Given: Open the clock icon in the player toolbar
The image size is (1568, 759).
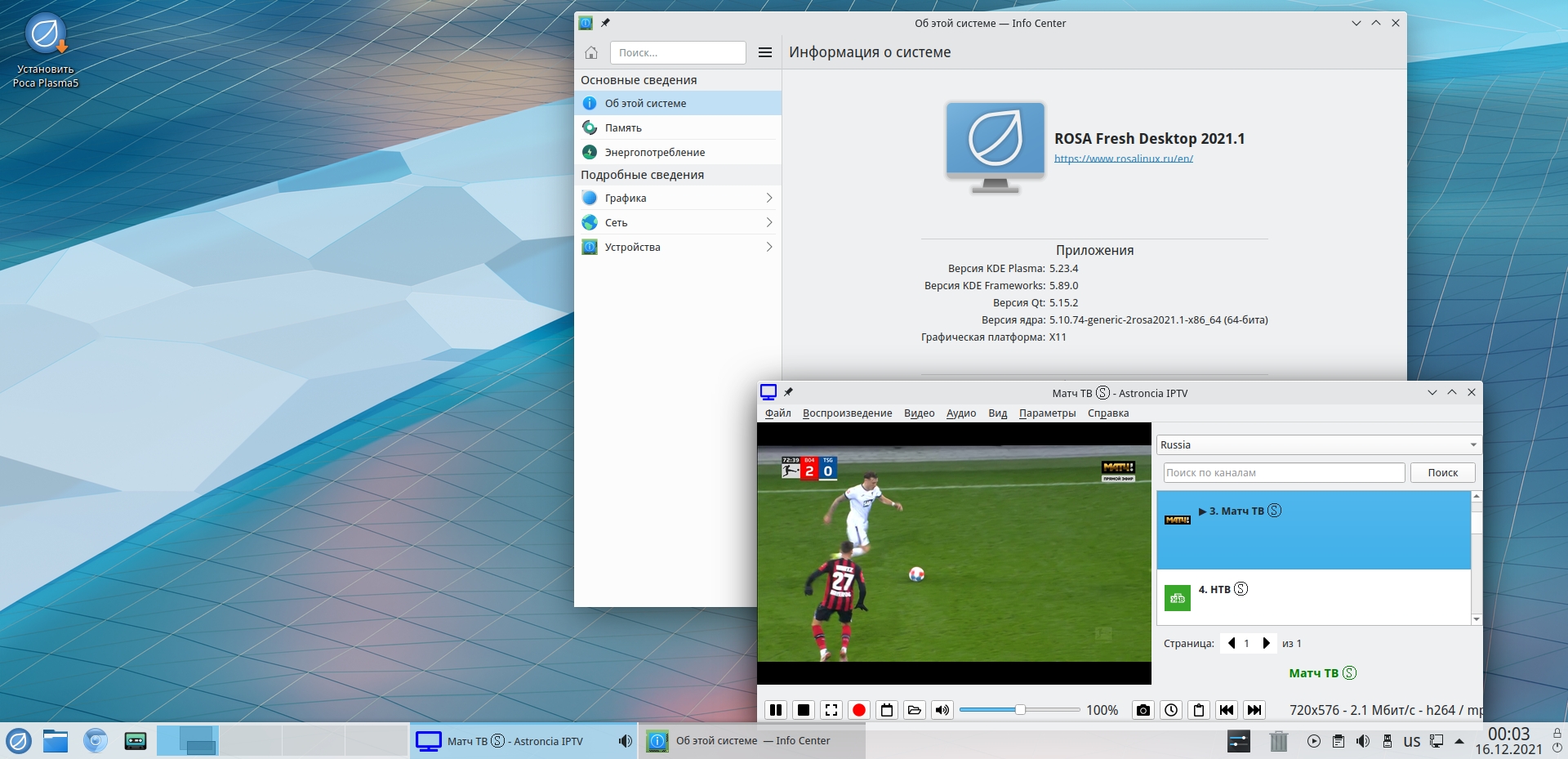Looking at the screenshot, I should [1171, 710].
